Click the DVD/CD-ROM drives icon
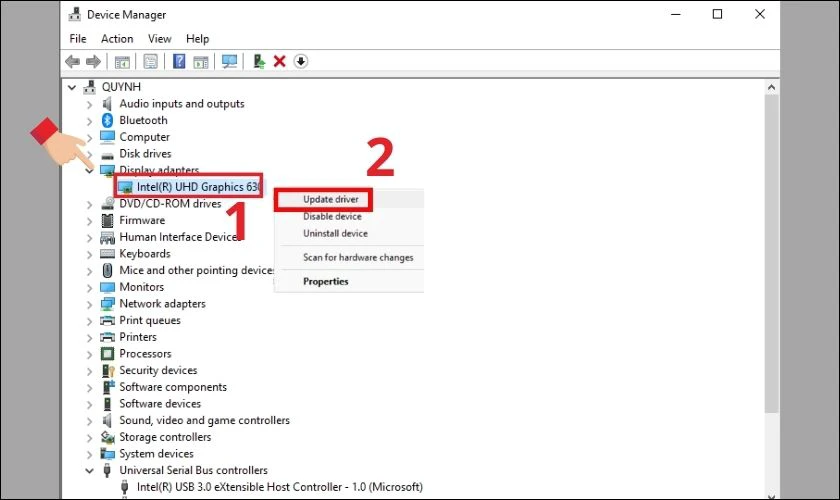 point(108,204)
